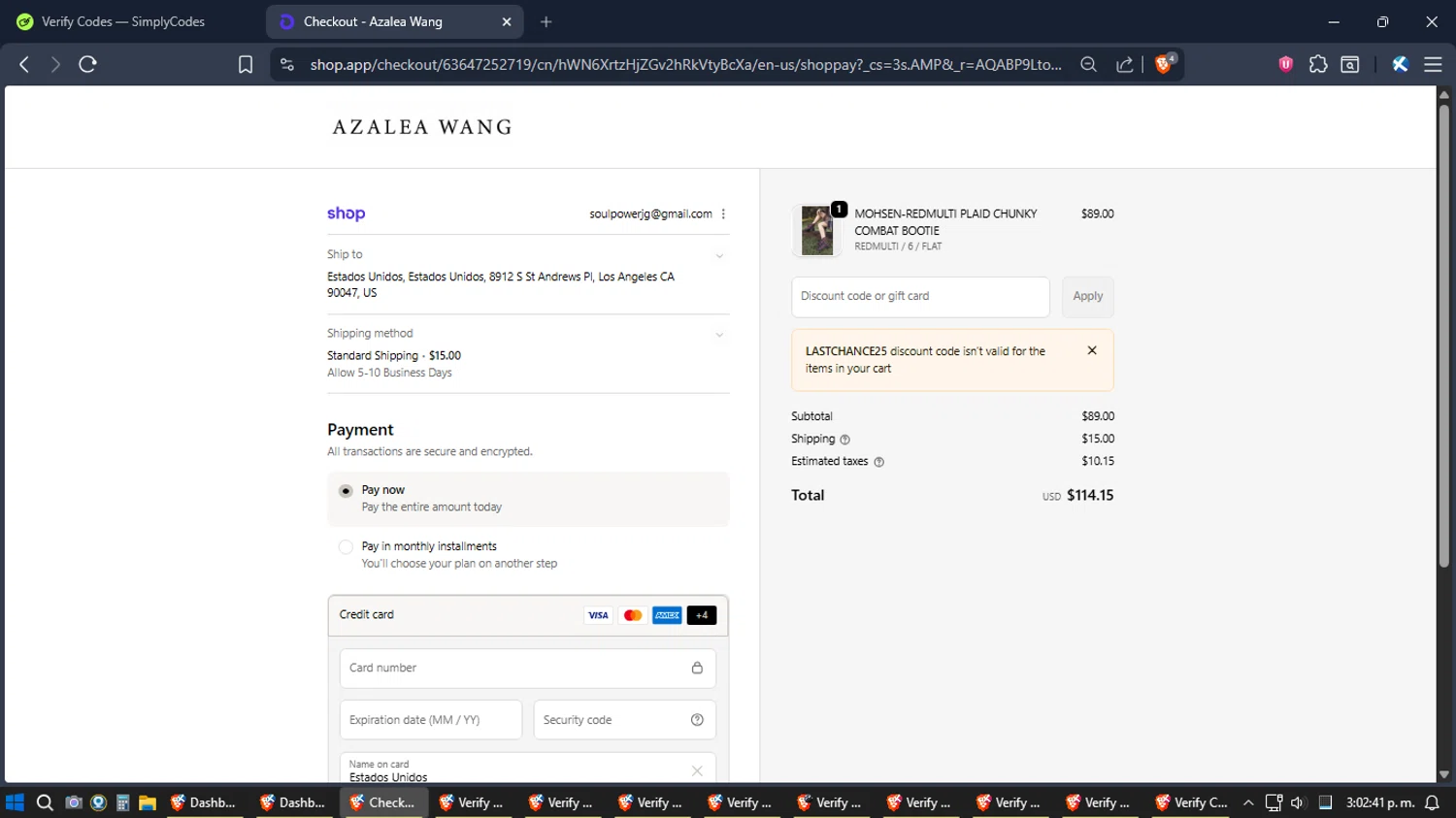1456x818 pixels.
Task: Expand the Ship to section
Action: [x=719, y=256]
